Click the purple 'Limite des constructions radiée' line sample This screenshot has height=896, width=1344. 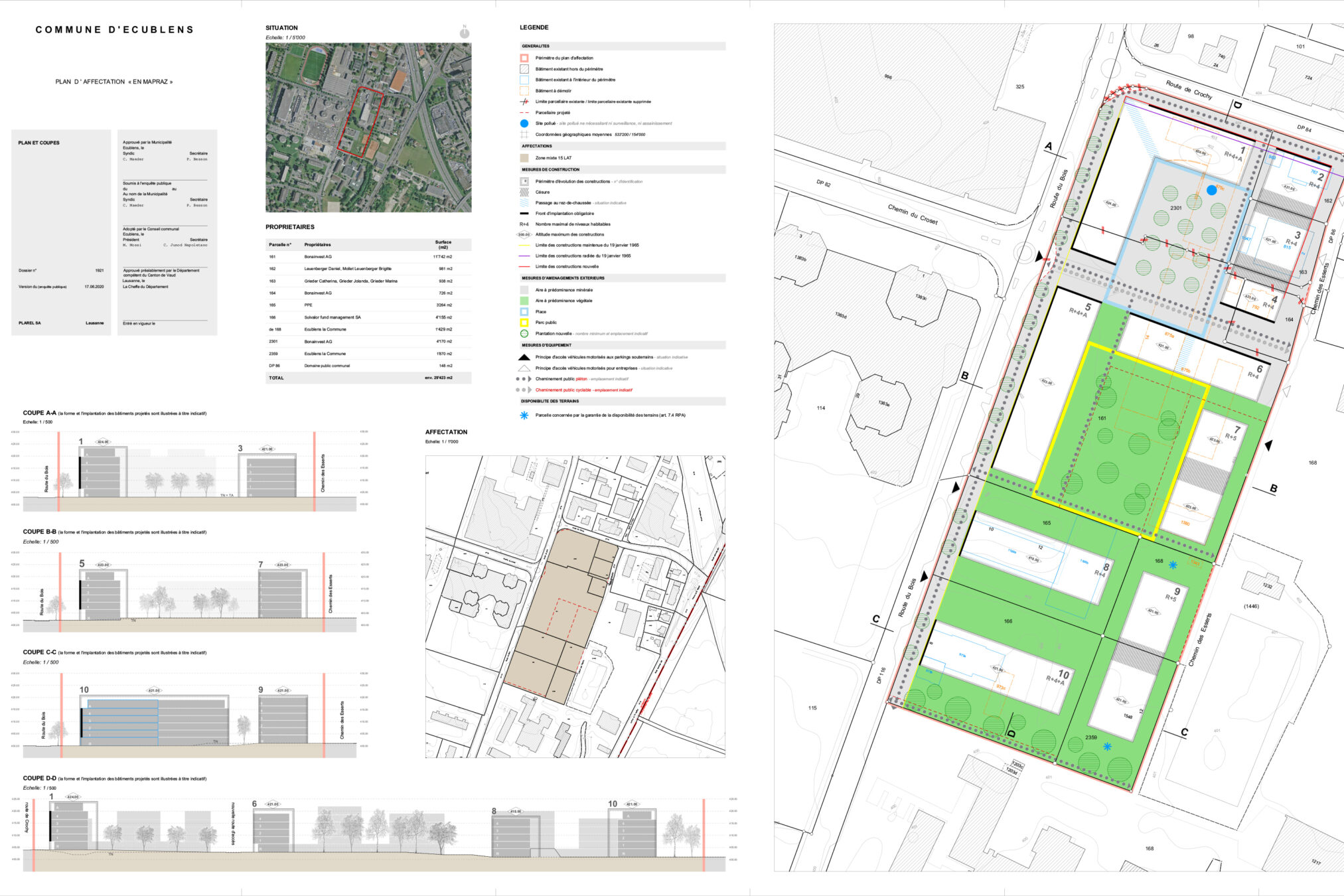tap(524, 256)
